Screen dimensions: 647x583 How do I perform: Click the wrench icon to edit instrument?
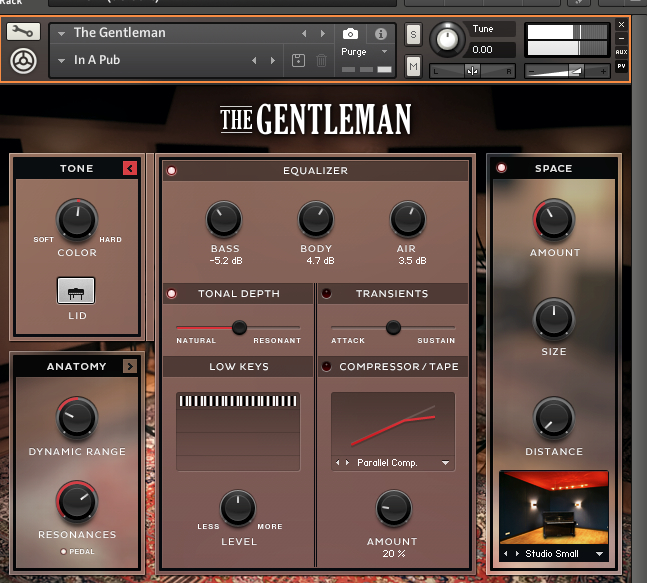(22, 31)
